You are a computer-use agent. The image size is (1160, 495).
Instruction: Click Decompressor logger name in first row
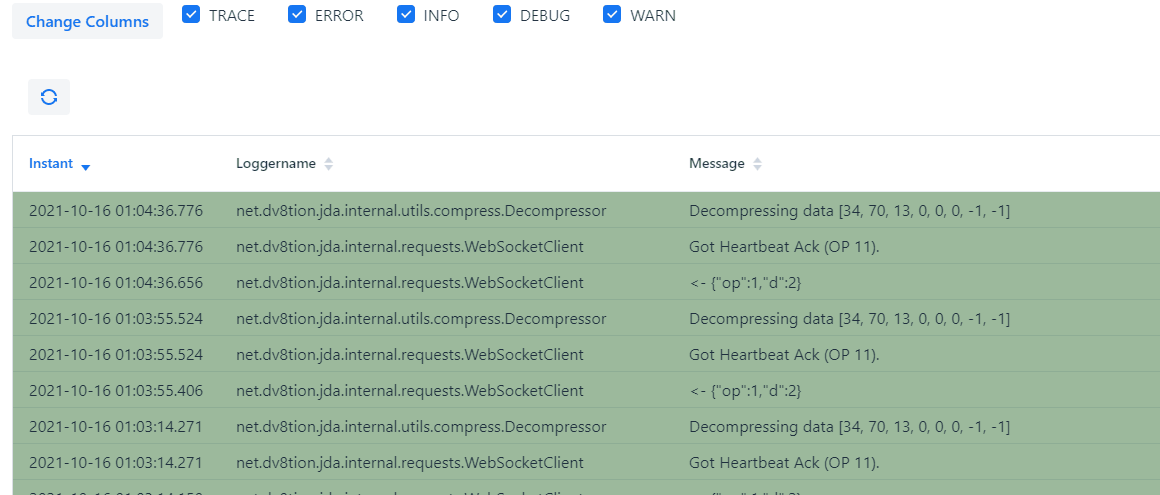click(421, 211)
